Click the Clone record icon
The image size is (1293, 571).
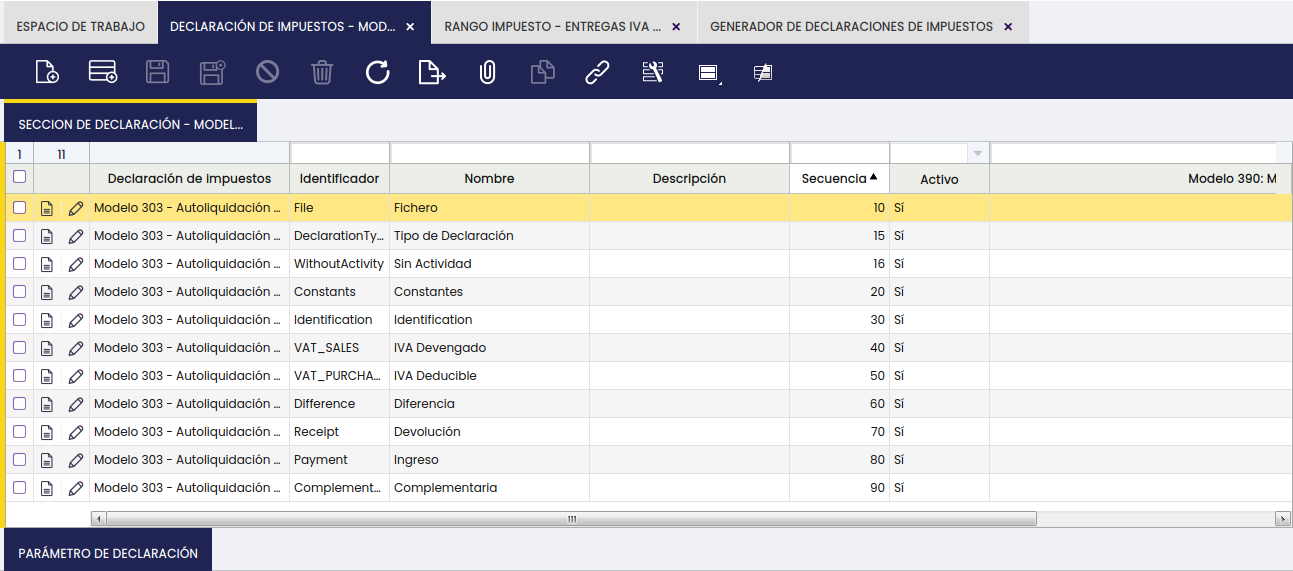coord(542,72)
